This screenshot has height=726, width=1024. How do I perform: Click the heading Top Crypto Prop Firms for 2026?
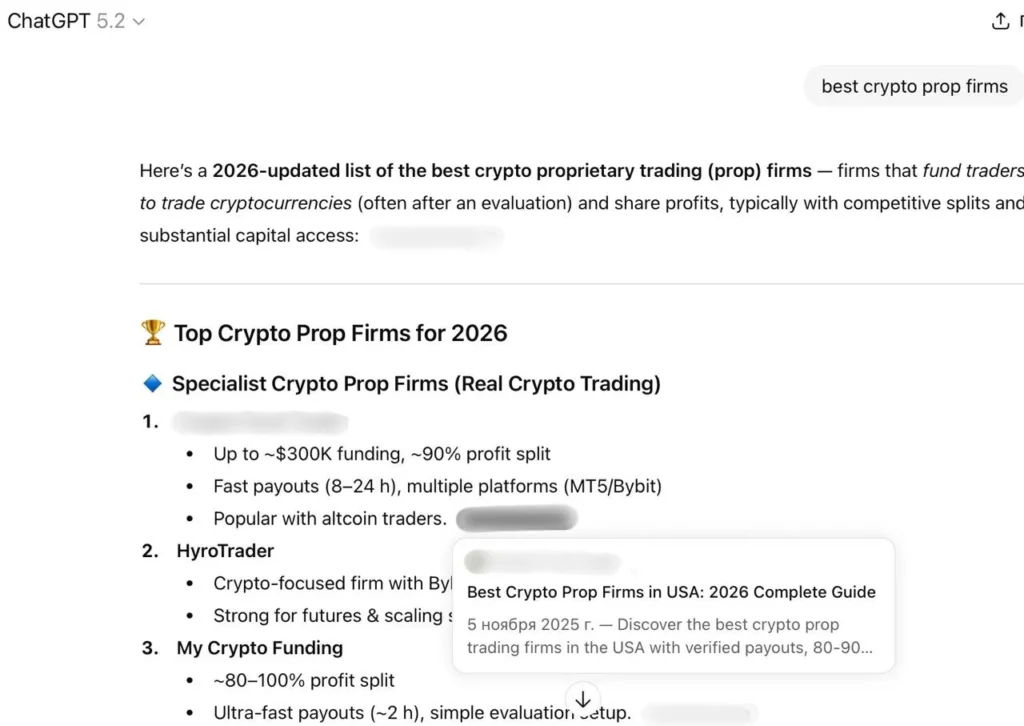click(340, 332)
